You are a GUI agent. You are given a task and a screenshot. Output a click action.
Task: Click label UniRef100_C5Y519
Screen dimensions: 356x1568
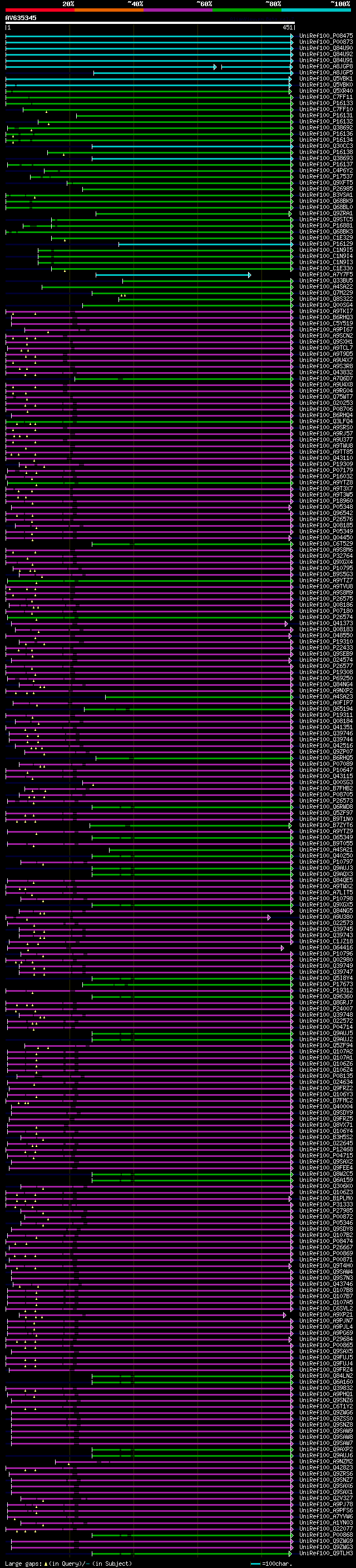pos(326,323)
